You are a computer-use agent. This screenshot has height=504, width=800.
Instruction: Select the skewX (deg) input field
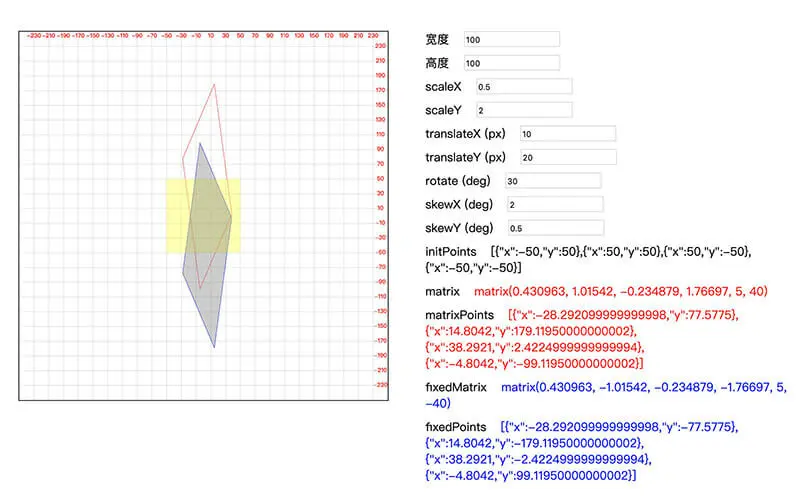click(555, 204)
